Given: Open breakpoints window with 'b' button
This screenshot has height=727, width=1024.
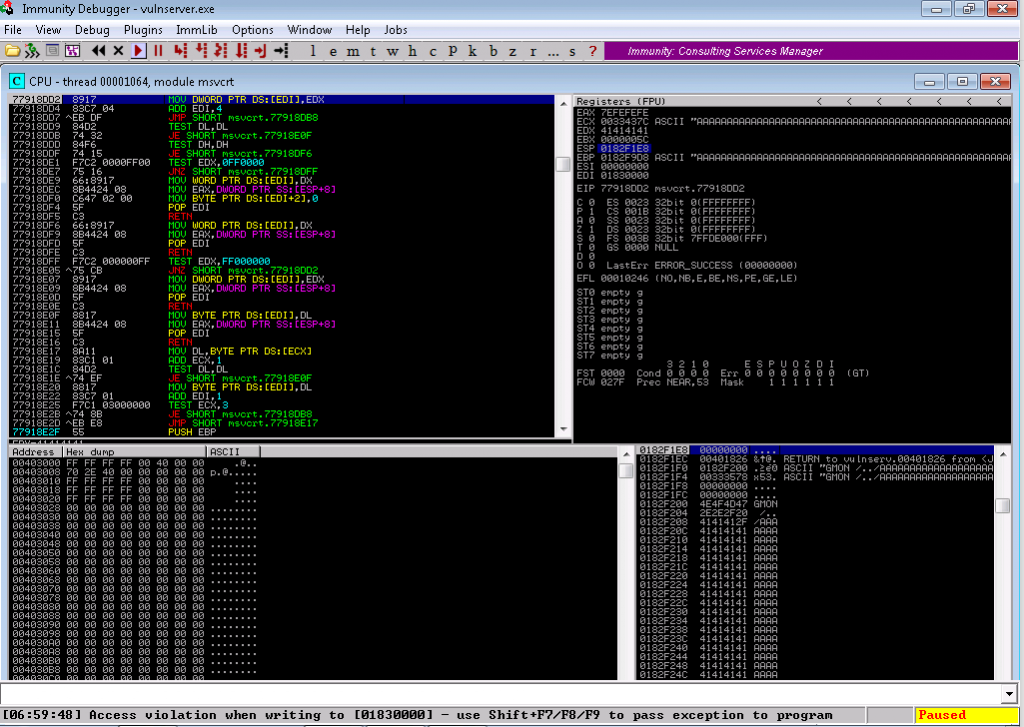Looking at the screenshot, I should point(493,51).
